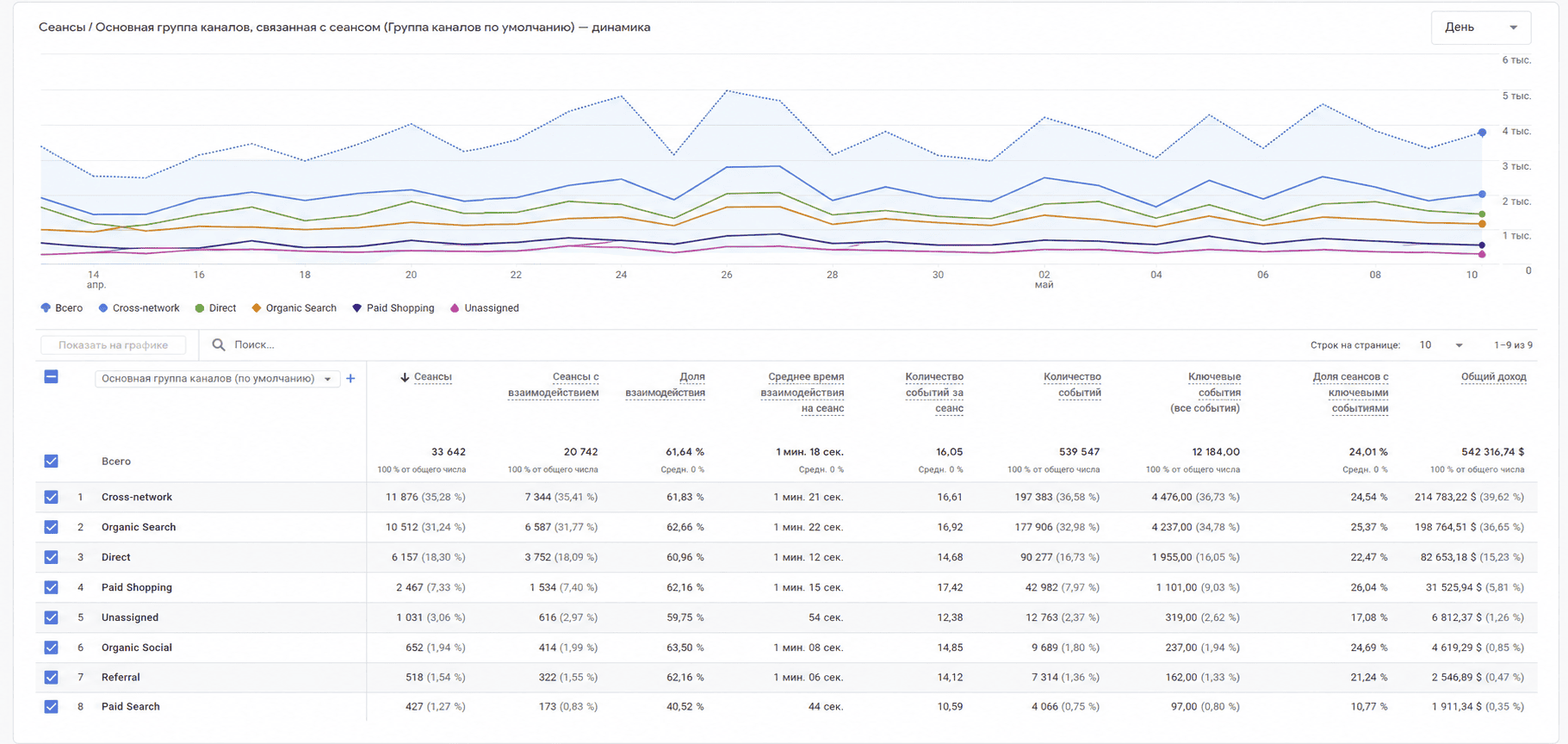Viewport: 1568px width, 744px height.
Task: Sort by Сеансы с взаимодействием column
Action: [x=553, y=385]
